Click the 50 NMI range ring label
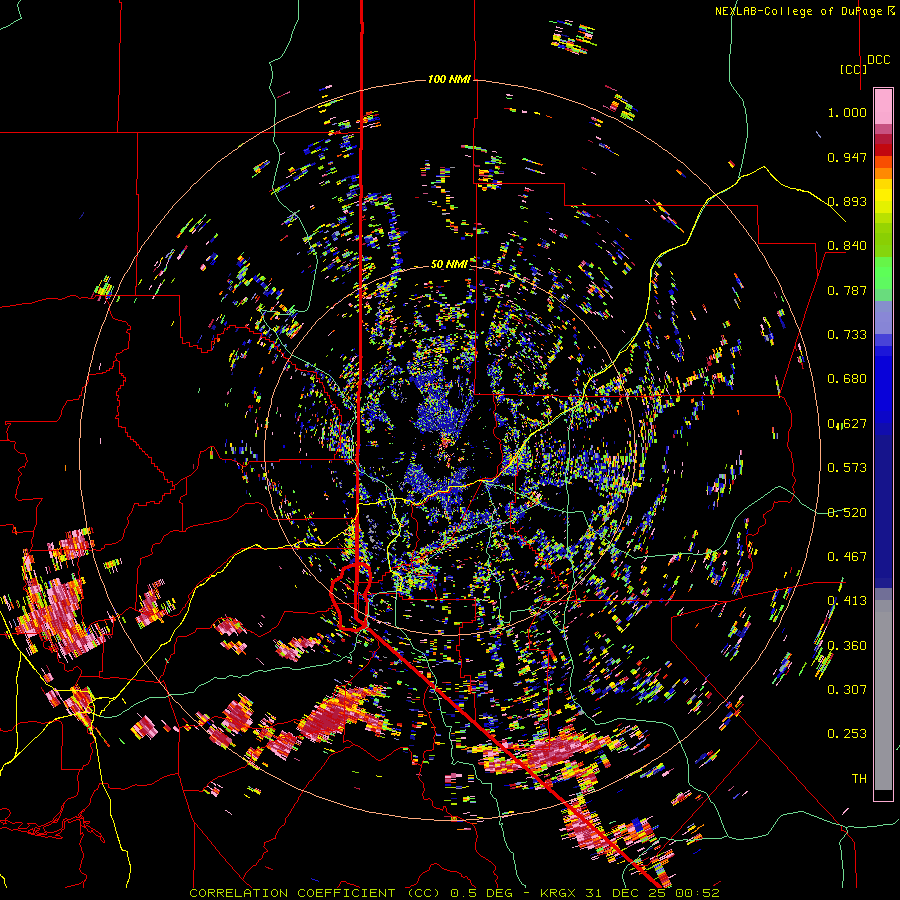900x900 pixels. (x=449, y=264)
